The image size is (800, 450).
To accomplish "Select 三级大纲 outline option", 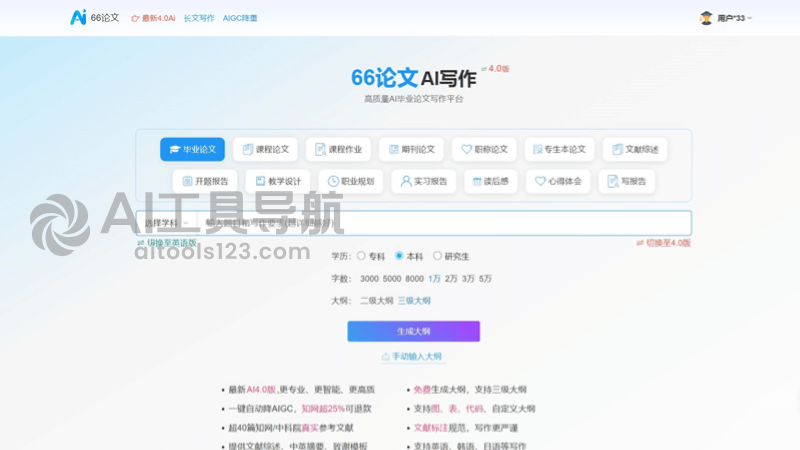I will 414,301.
